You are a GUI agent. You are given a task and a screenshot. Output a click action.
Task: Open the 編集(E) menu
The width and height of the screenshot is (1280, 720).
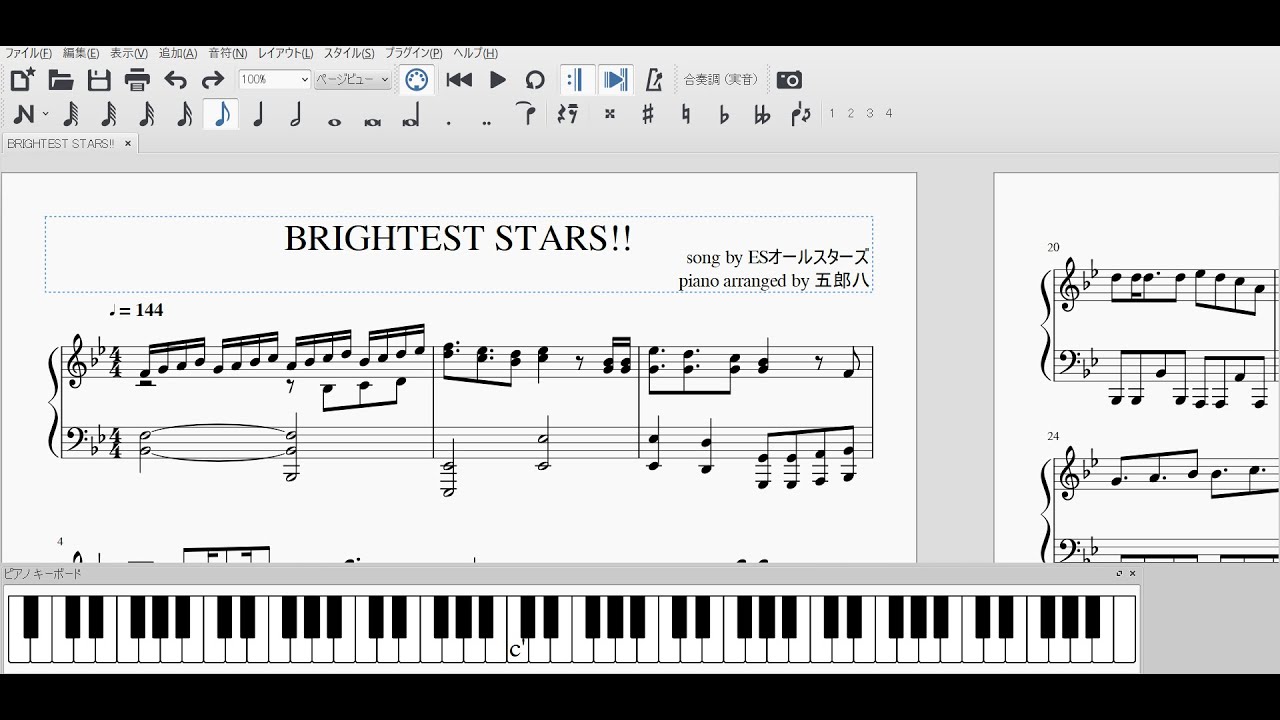point(81,53)
